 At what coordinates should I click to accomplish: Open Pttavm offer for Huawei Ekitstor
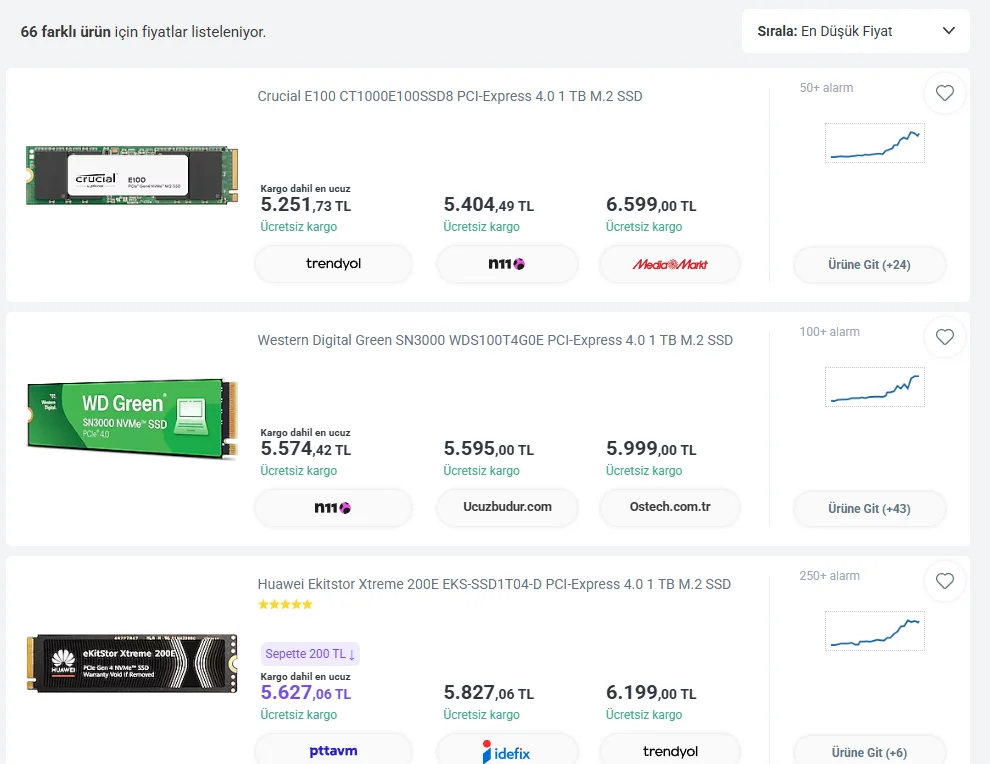[x=333, y=751]
